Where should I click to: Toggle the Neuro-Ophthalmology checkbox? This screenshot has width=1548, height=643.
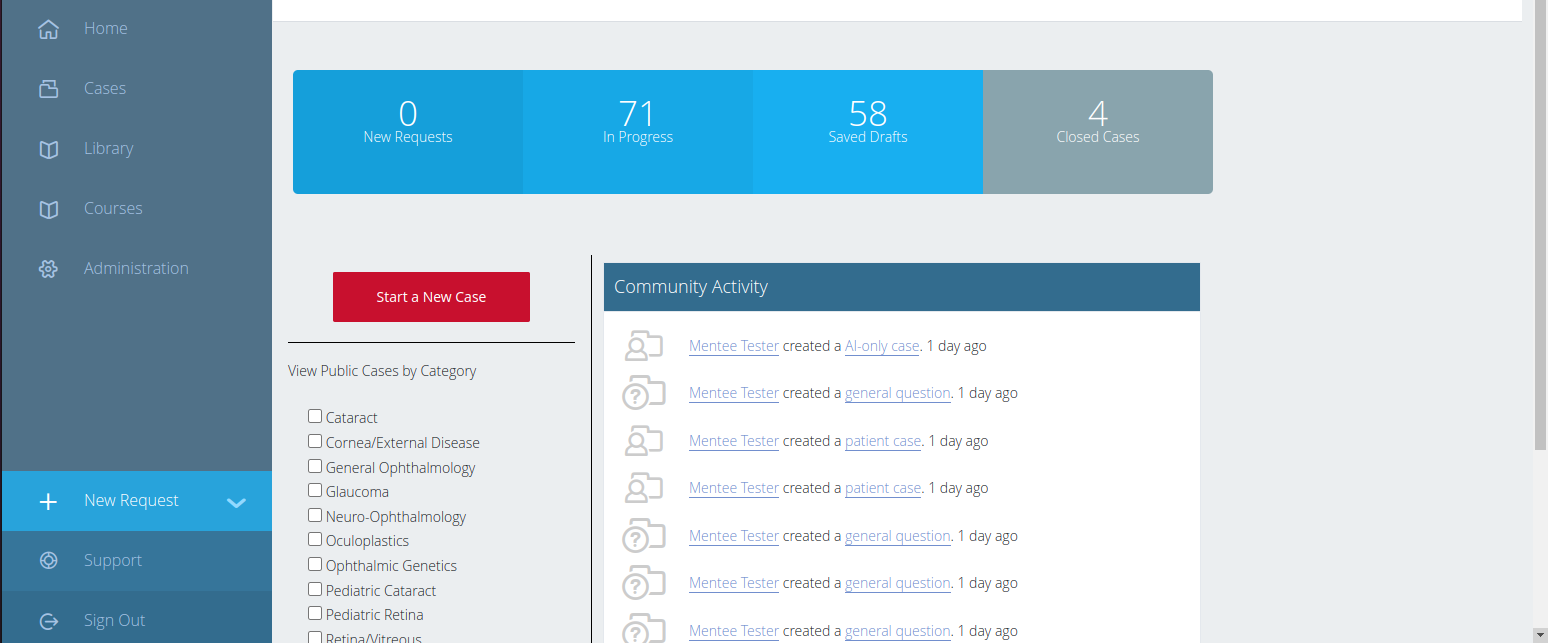315,515
